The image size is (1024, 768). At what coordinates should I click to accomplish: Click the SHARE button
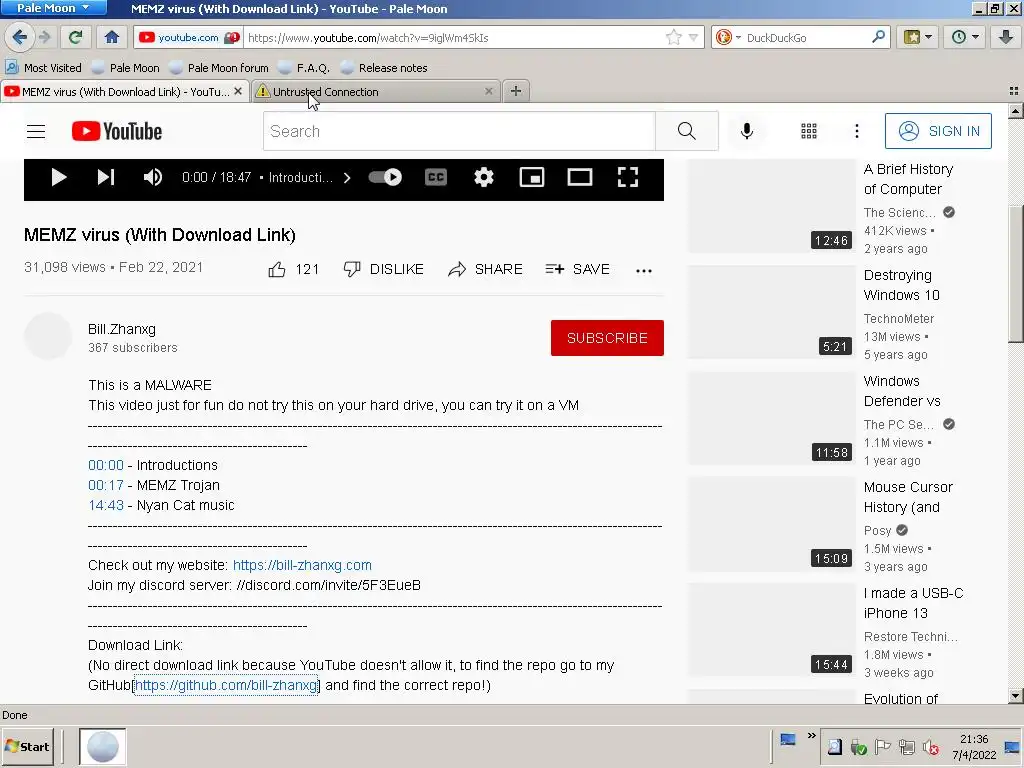(485, 269)
